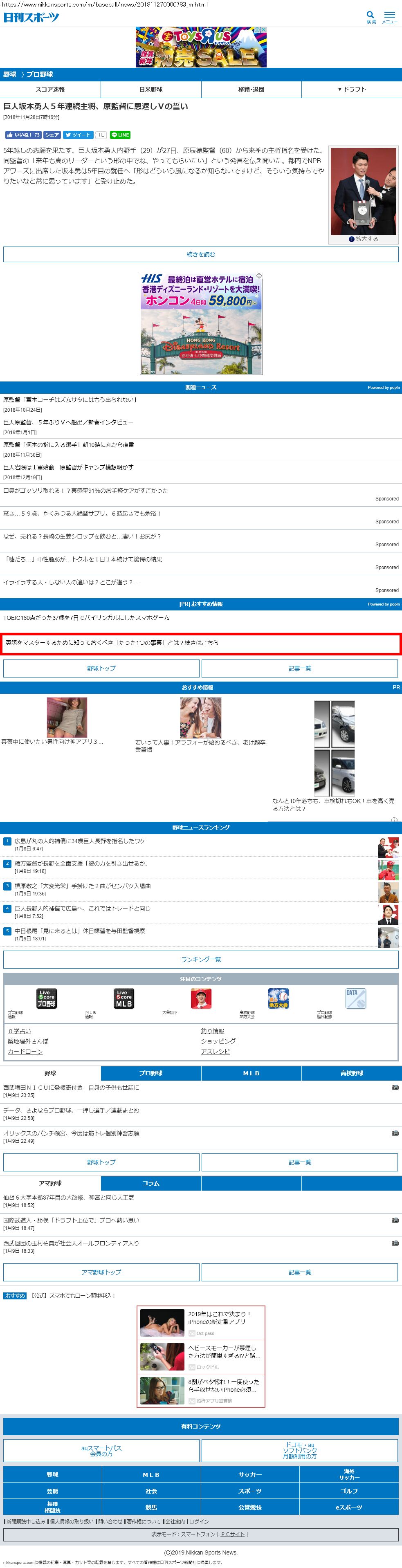
Task: Switch to the スコア速報 tab
Action: 50,90
